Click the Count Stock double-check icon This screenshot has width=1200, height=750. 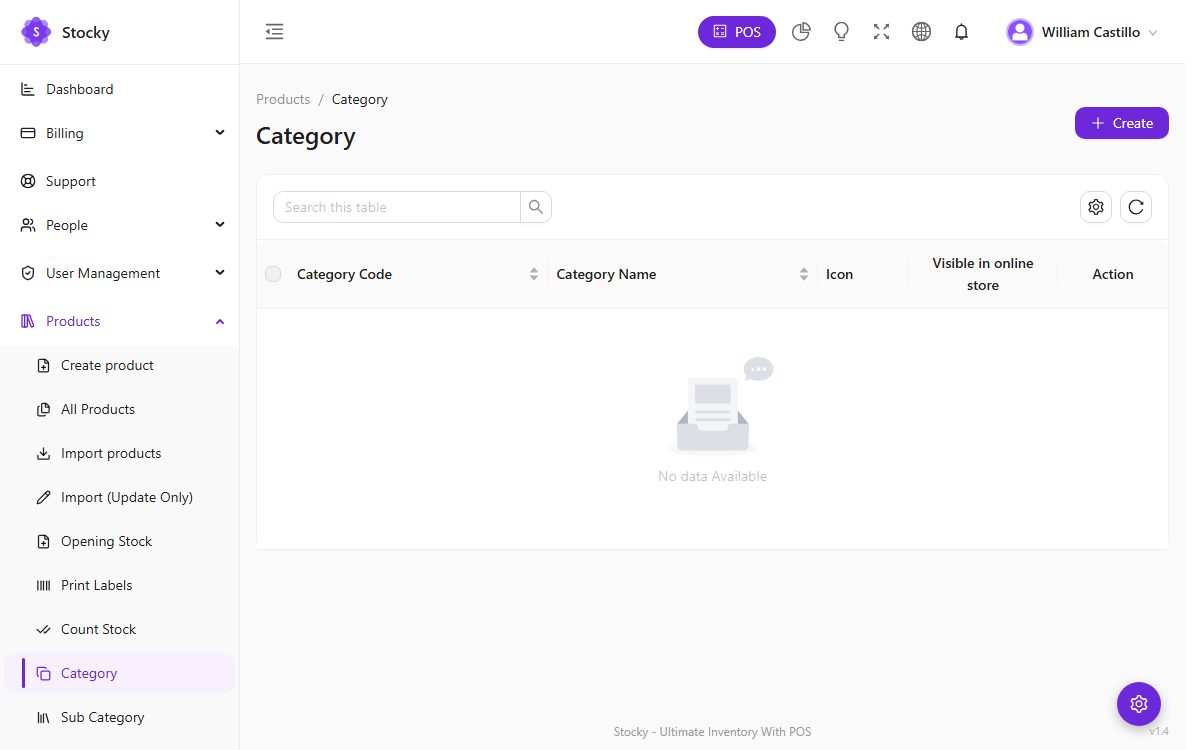43,629
